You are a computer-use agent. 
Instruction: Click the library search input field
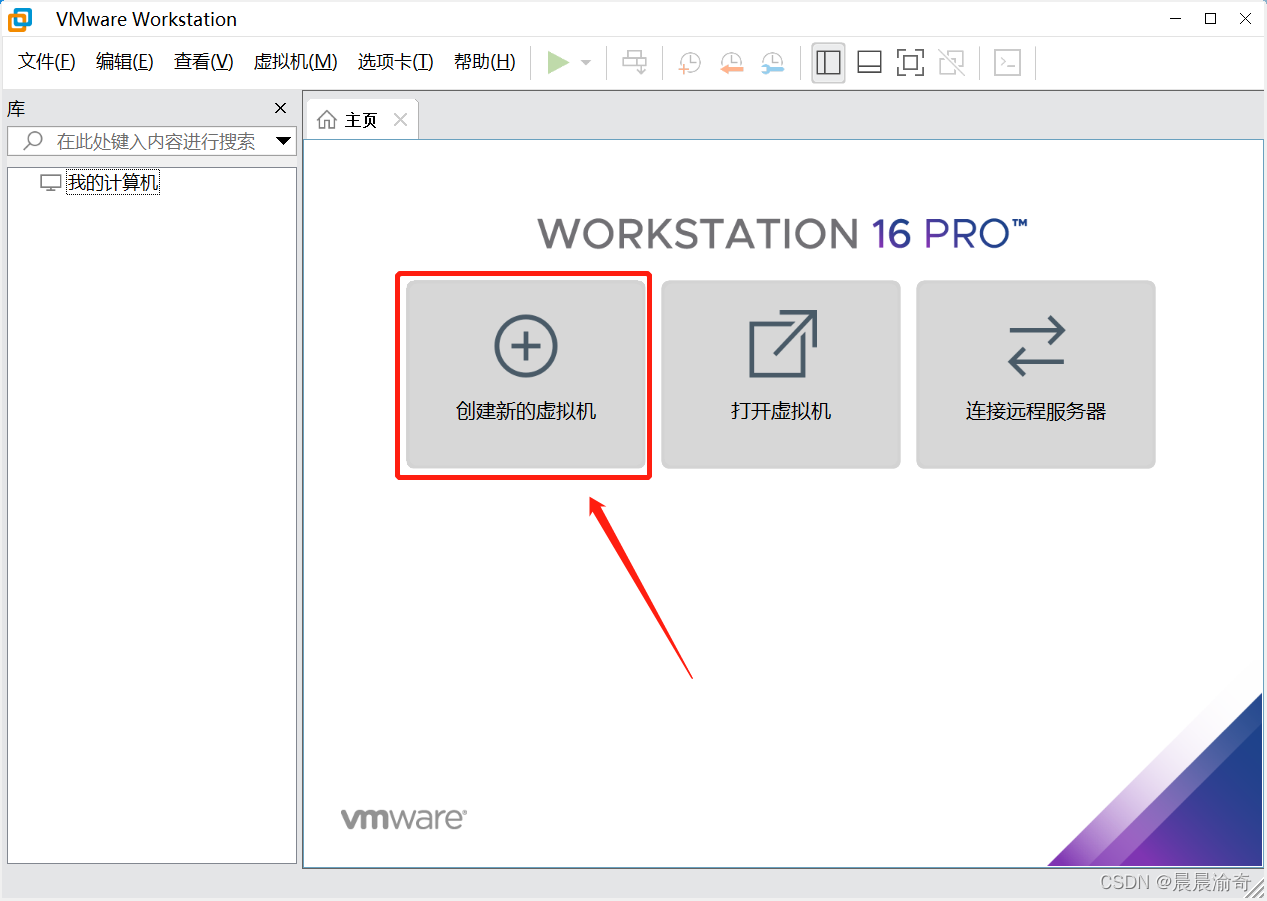(x=152, y=141)
